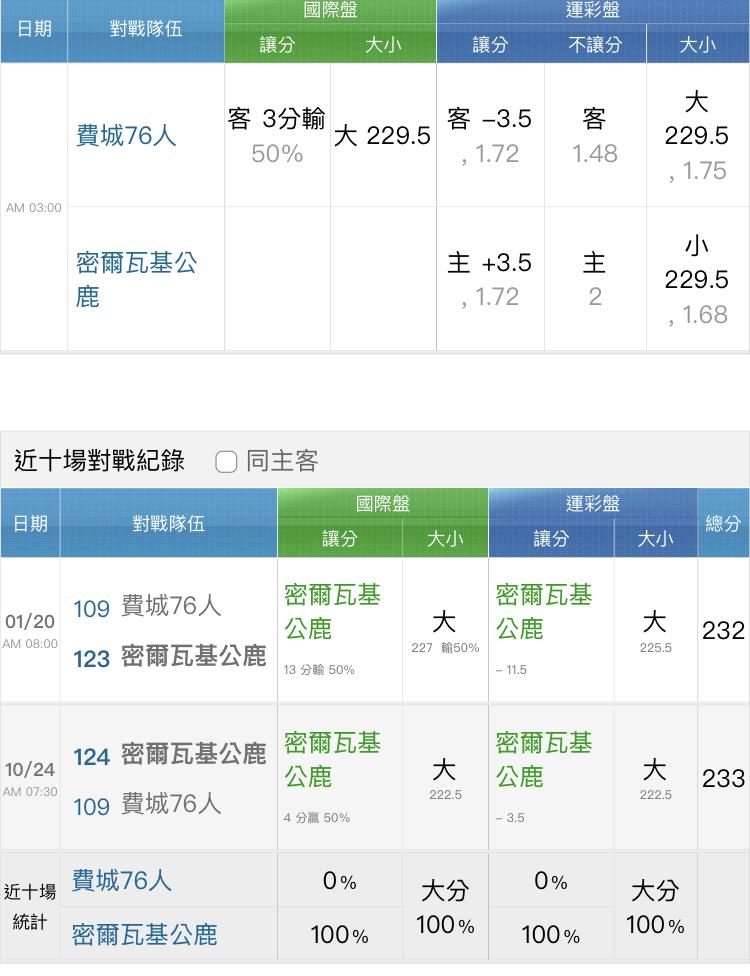
Task: Open 密爾瓦基公鹿 link in 近十場統計 row
Action: 144,934
